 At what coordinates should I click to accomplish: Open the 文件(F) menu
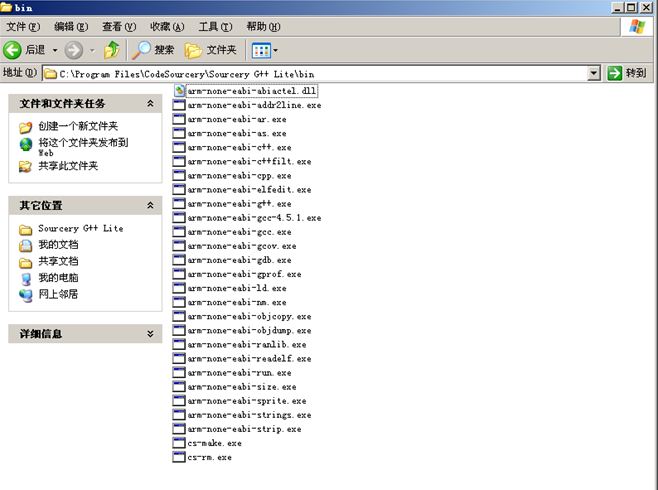pos(23,27)
